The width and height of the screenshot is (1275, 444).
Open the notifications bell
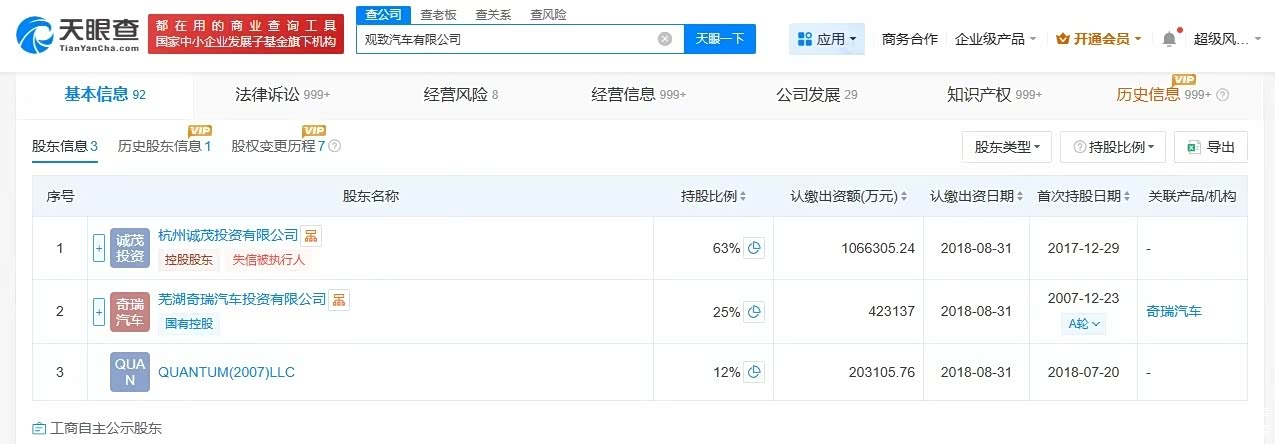[1169, 39]
